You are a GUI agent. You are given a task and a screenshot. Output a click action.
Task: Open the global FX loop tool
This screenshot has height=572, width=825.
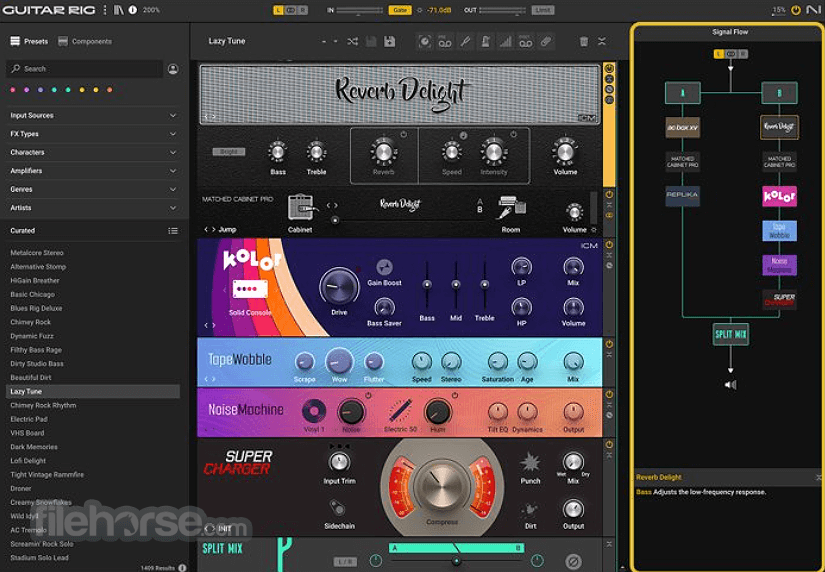point(546,42)
